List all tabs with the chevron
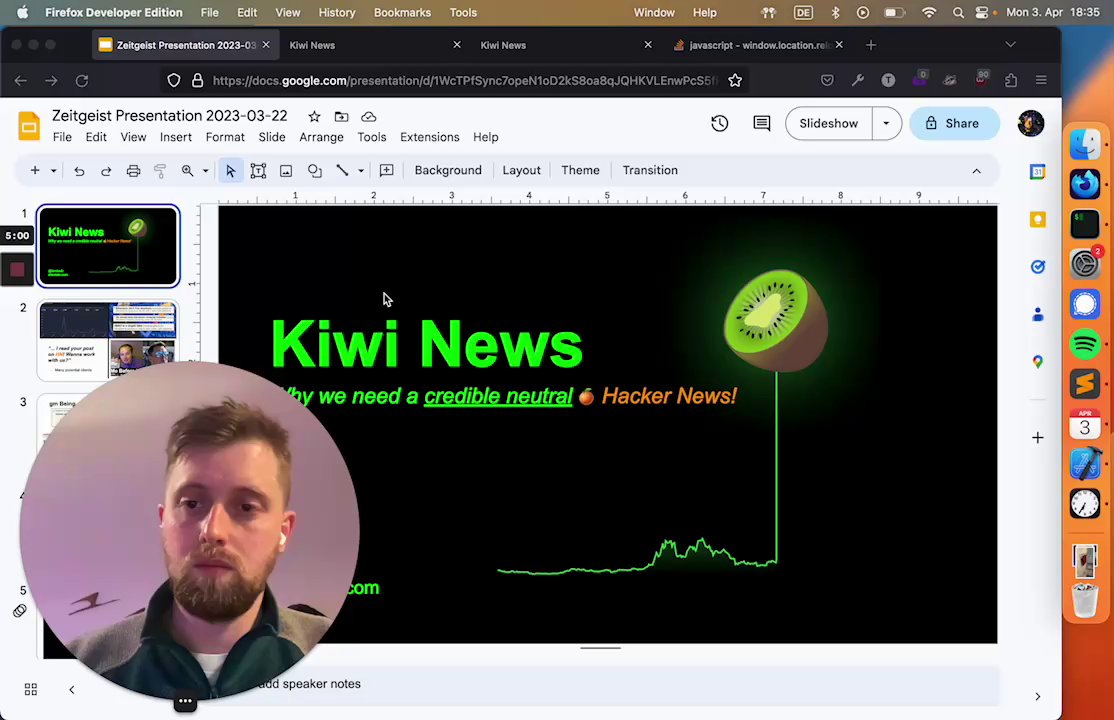Viewport: 1114px width, 720px height. [x=1010, y=45]
